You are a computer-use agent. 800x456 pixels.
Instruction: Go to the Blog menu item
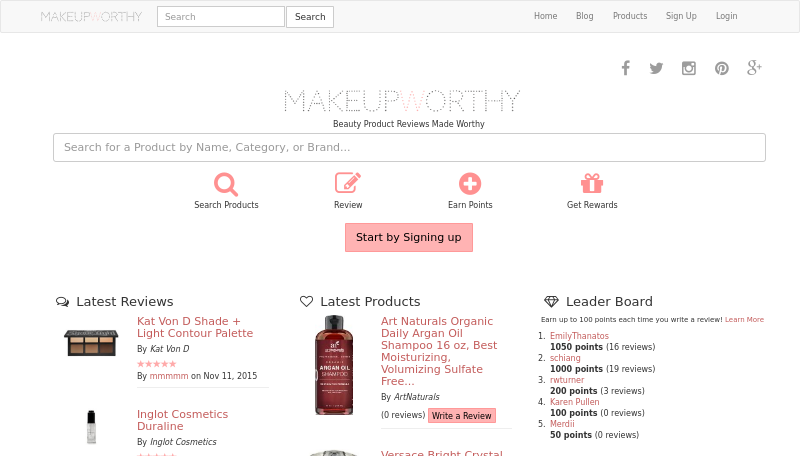point(585,16)
